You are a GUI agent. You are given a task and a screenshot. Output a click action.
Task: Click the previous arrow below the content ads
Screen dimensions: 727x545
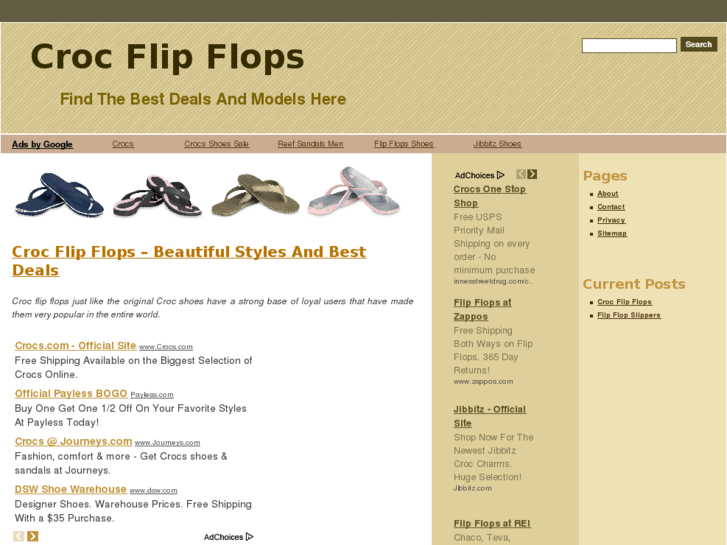coord(19,536)
